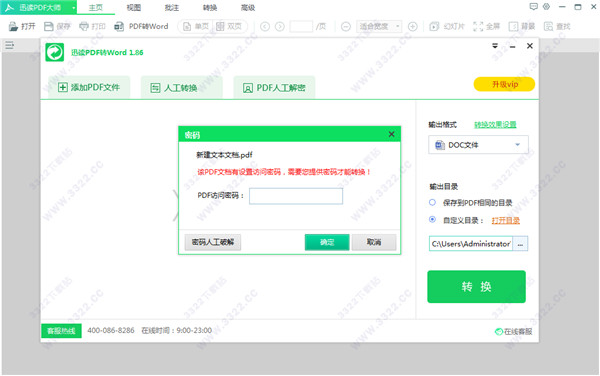Image resolution: width=600 pixels, height=376 pixels.
Task: Open the 主页 tab
Action: click(96, 8)
